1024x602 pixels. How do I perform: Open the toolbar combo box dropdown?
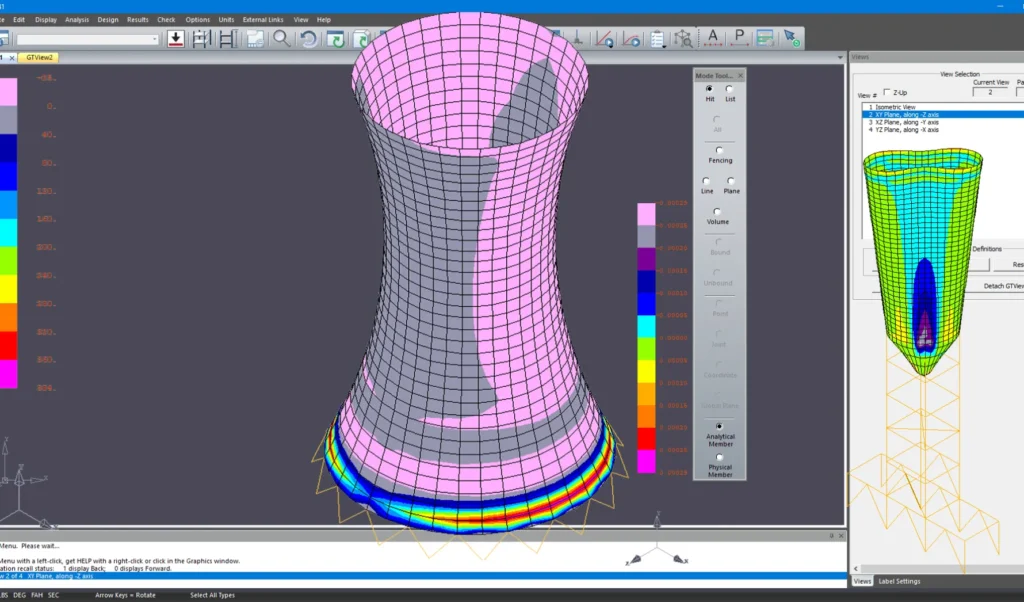tap(154, 40)
